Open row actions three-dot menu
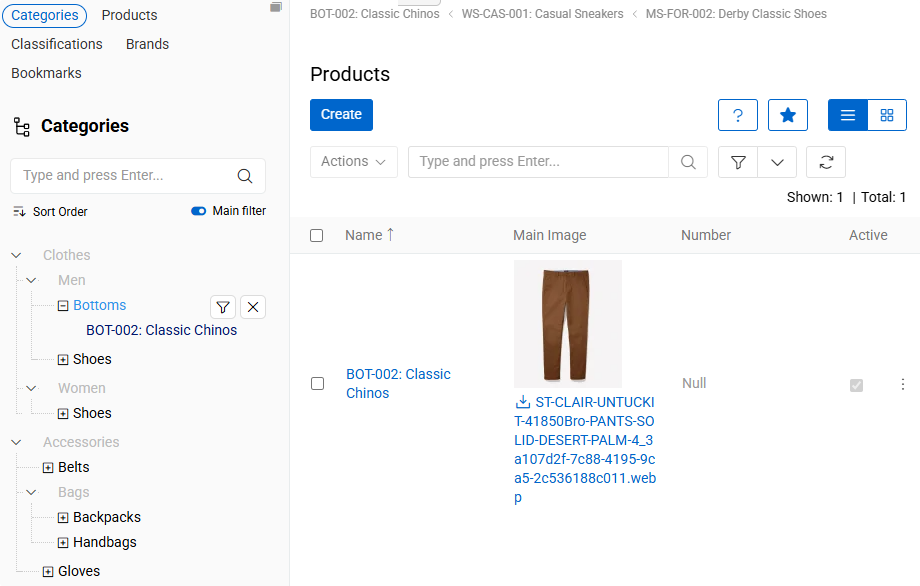Screen dimensions: 920x586 (x=903, y=384)
